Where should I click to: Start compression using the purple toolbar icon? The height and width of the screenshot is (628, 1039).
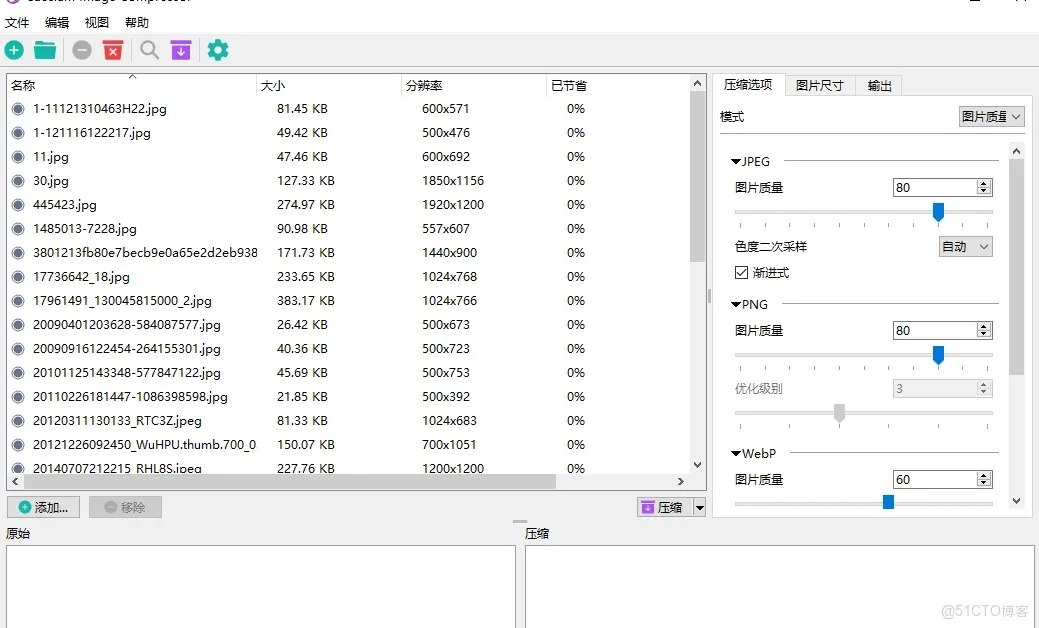(181, 49)
